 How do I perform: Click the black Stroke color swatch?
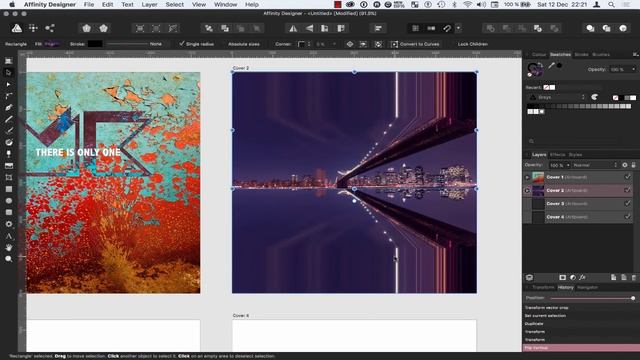coord(95,44)
